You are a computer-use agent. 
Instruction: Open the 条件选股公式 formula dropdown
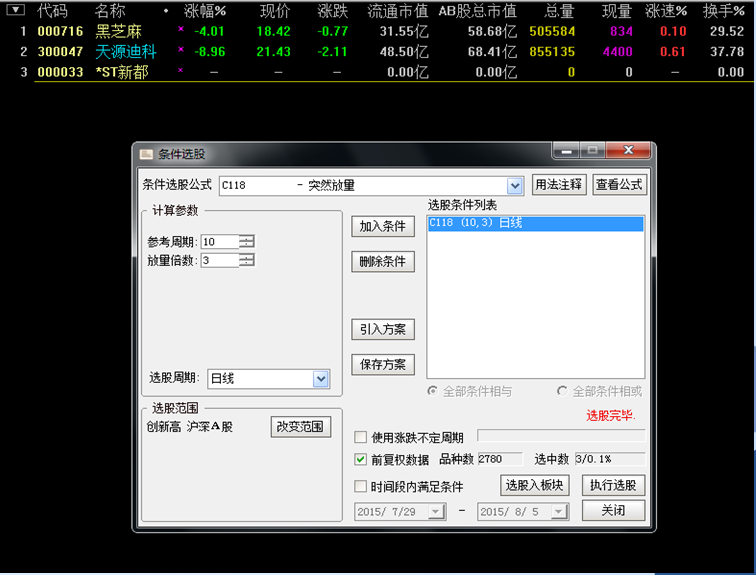pyautogui.click(x=515, y=186)
